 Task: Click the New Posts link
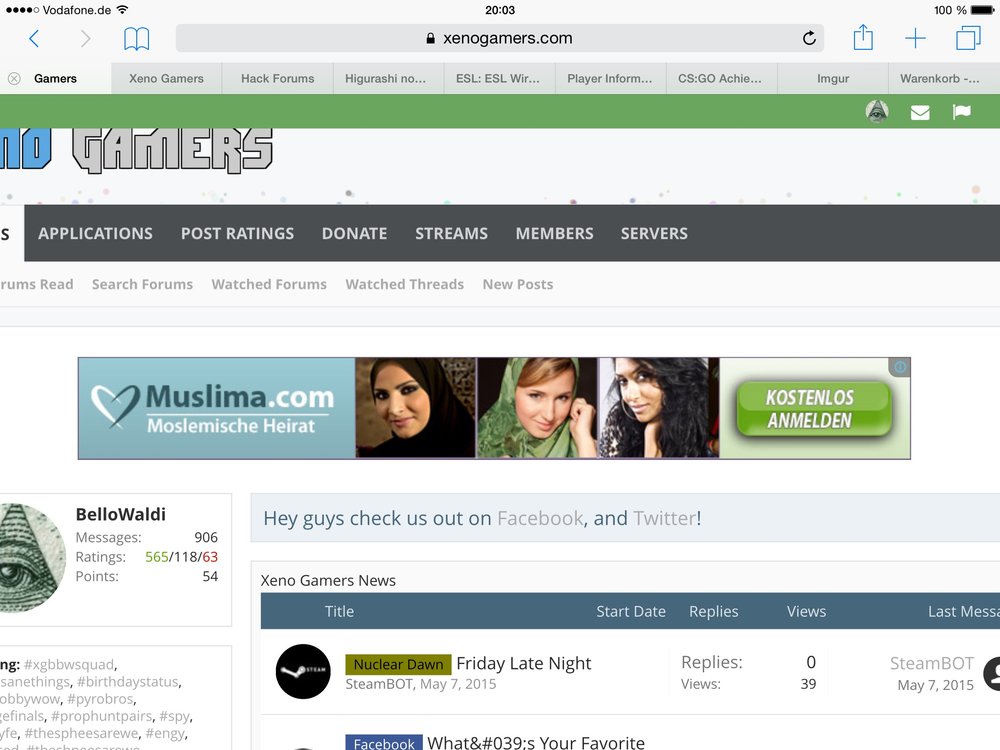pos(518,284)
